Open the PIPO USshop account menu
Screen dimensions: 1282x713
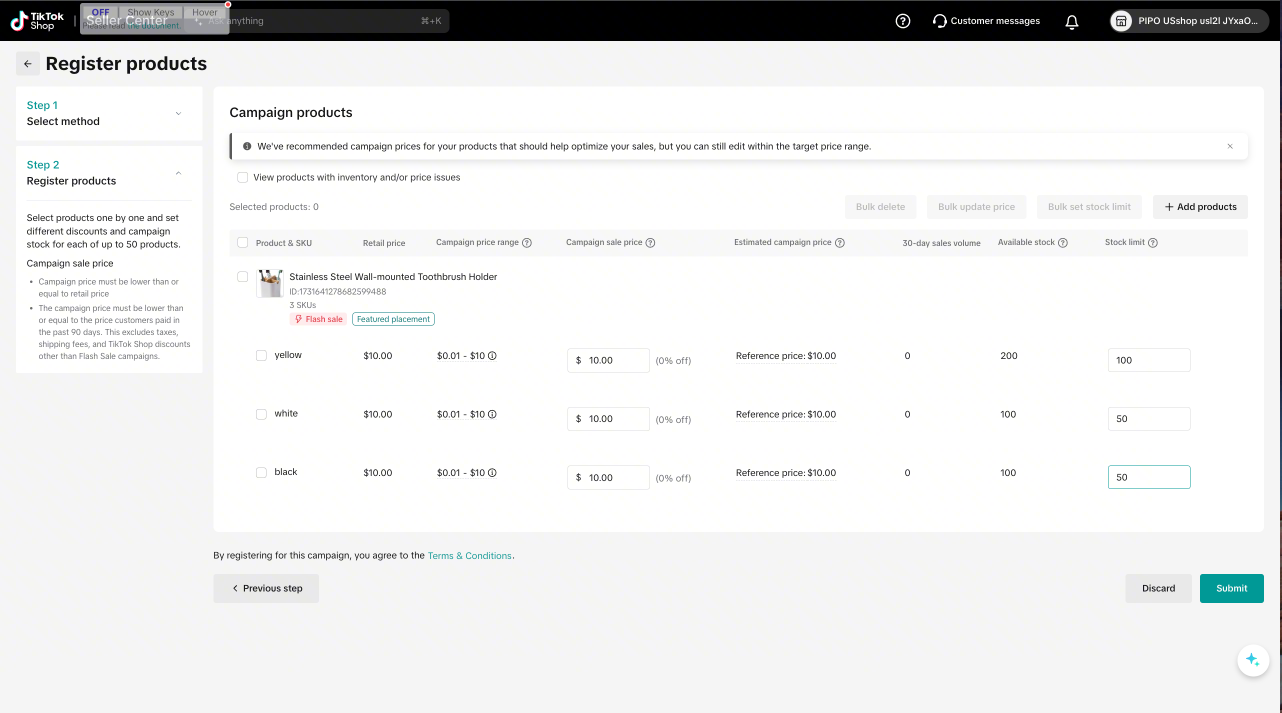tap(1189, 21)
